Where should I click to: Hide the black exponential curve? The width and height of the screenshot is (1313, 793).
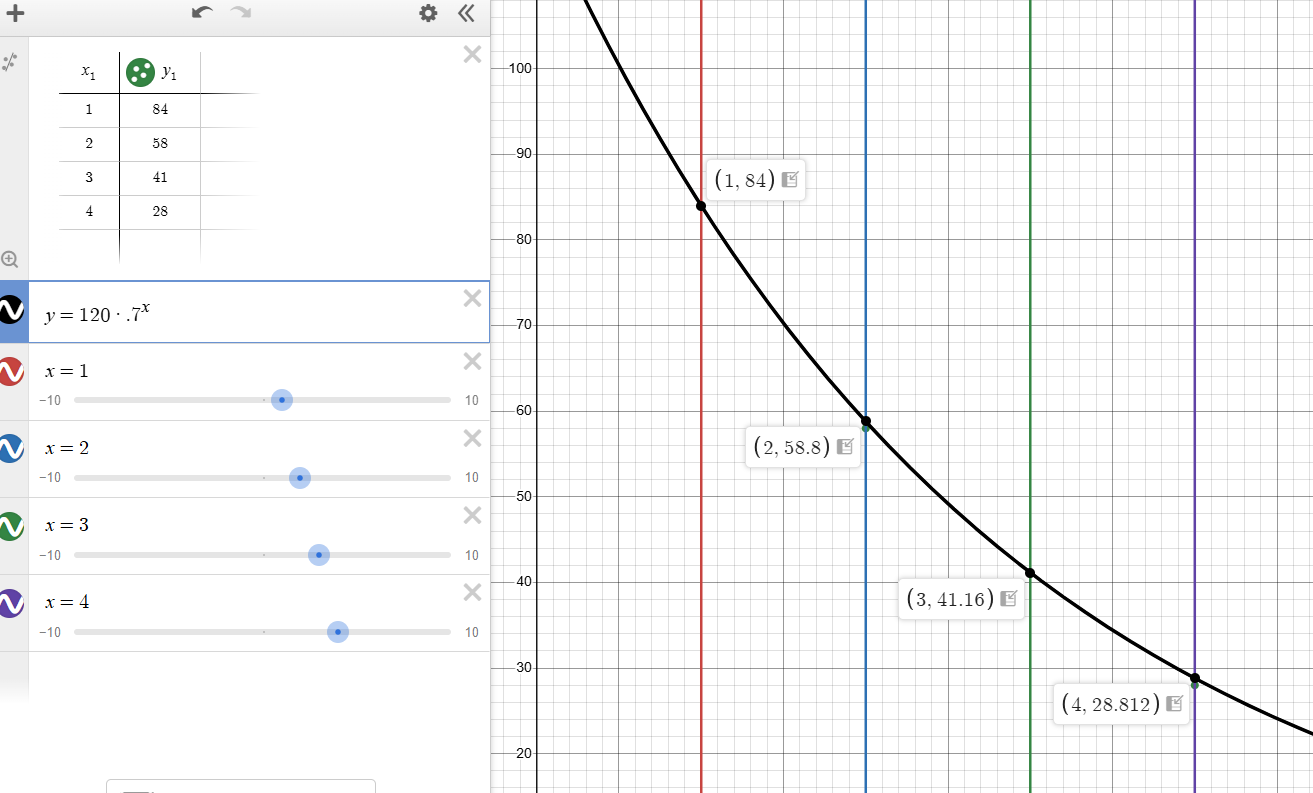pos(11,312)
